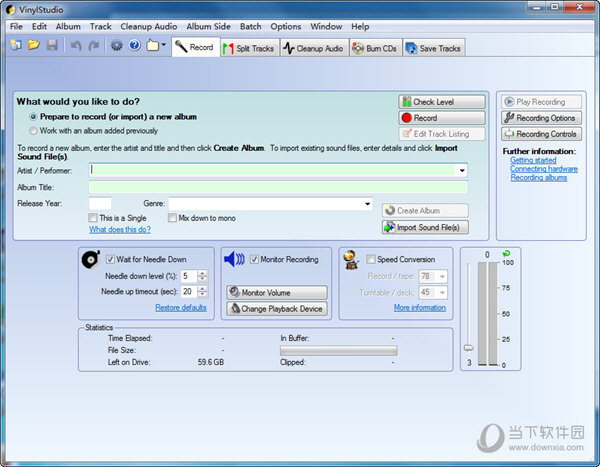600x467 pixels.
Task: Switch to the Split Tracks tab
Action: [250, 48]
